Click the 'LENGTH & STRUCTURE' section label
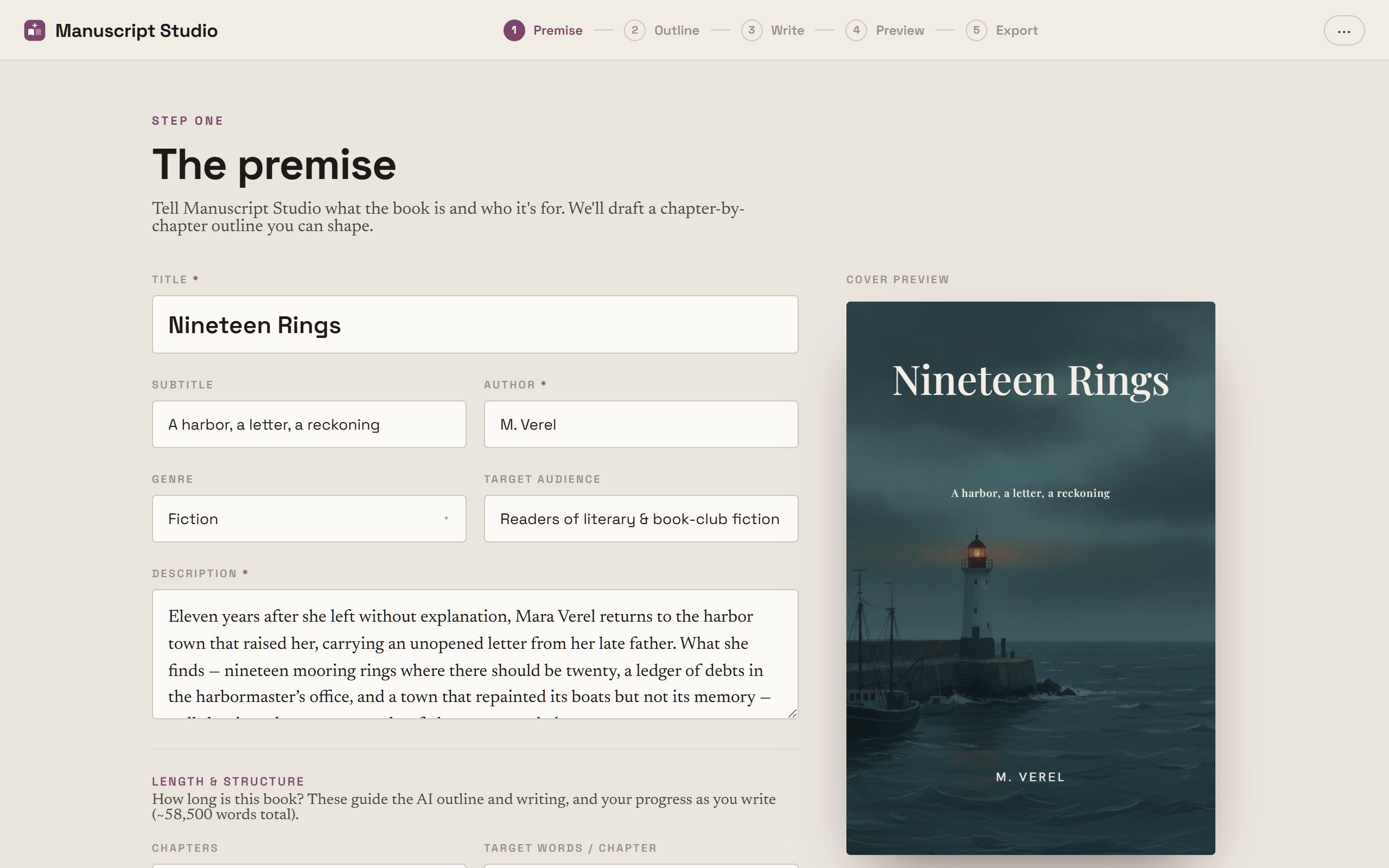Viewport: 1389px width, 868px height. [x=228, y=781]
